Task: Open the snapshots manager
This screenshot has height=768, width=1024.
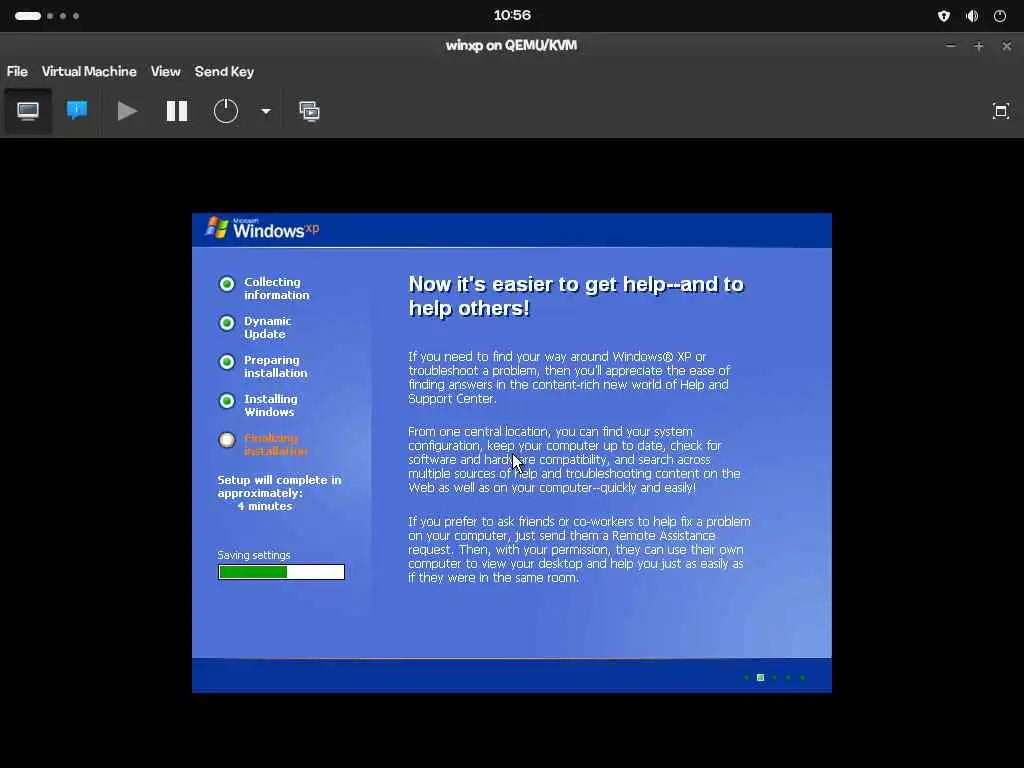Action: pos(310,111)
